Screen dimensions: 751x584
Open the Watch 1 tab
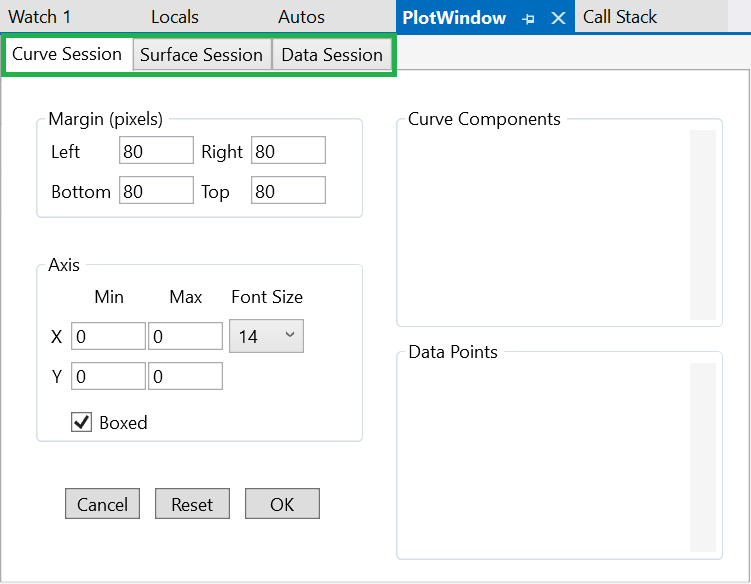[40, 17]
